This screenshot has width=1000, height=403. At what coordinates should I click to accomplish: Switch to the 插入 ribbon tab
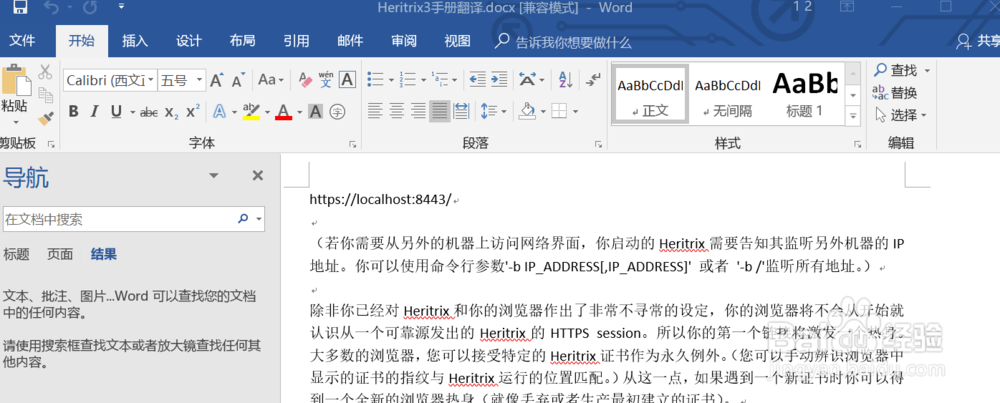pos(135,41)
